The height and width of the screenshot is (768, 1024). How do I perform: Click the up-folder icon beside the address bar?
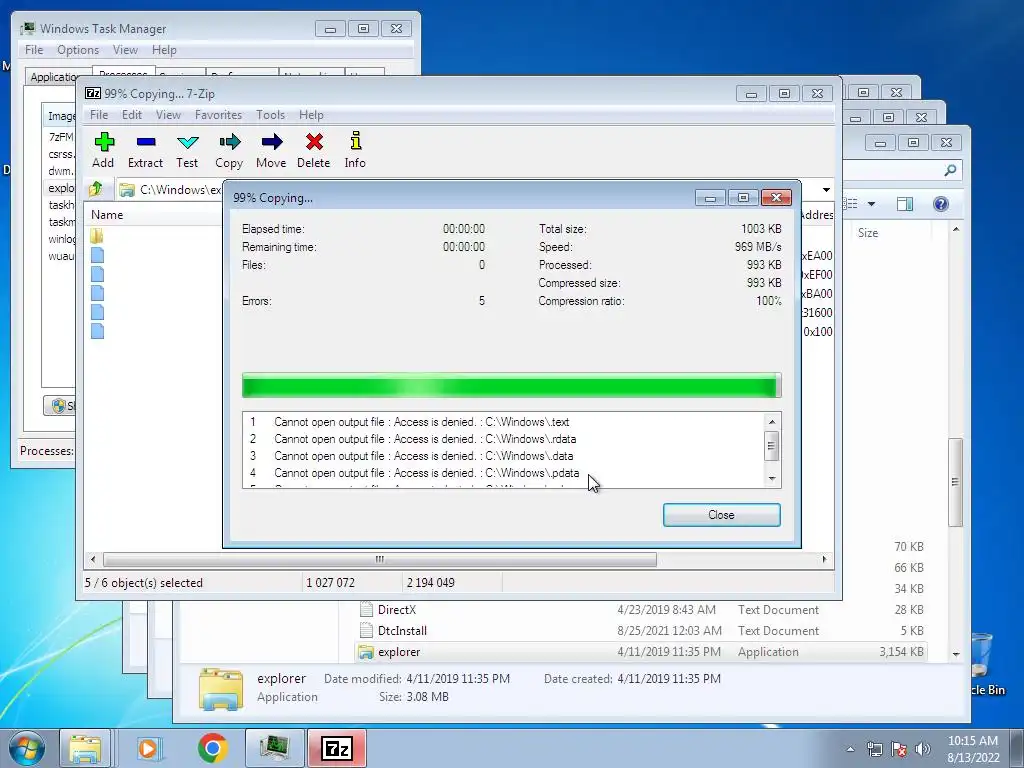click(x=96, y=189)
